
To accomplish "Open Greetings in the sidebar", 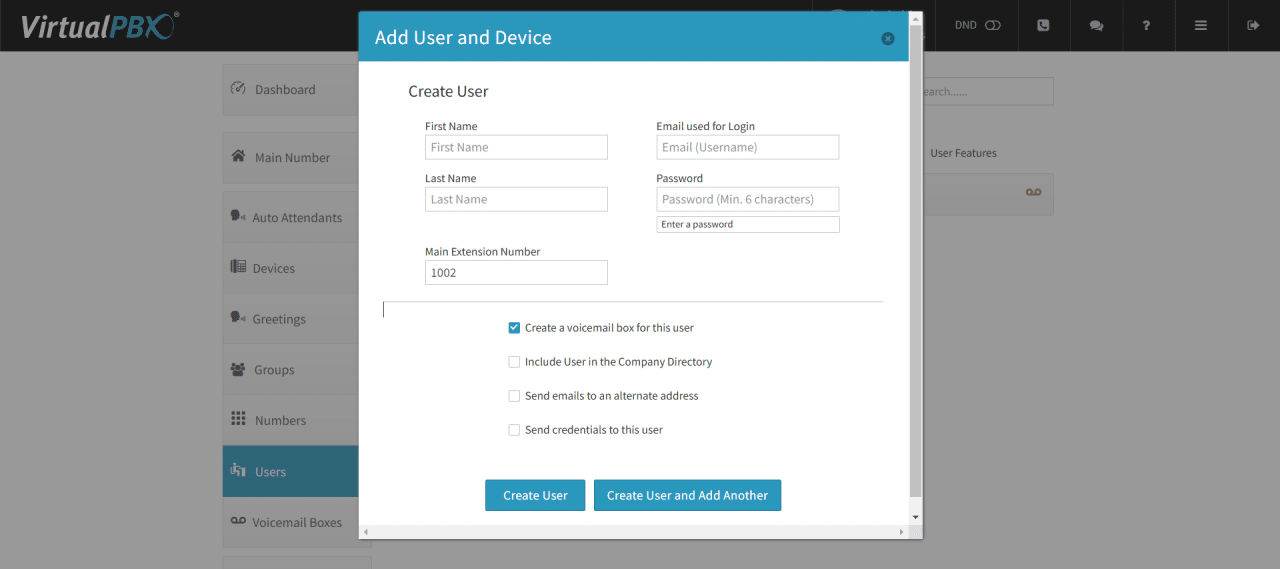I will (x=290, y=319).
